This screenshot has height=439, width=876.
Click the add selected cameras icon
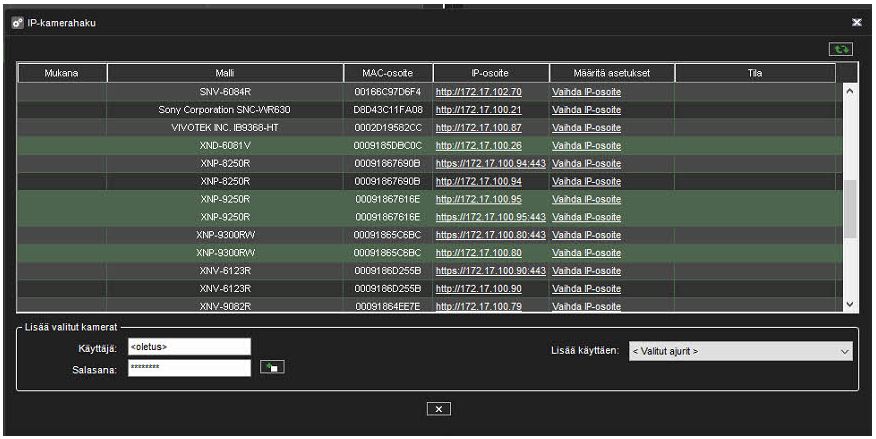coord(272,368)
